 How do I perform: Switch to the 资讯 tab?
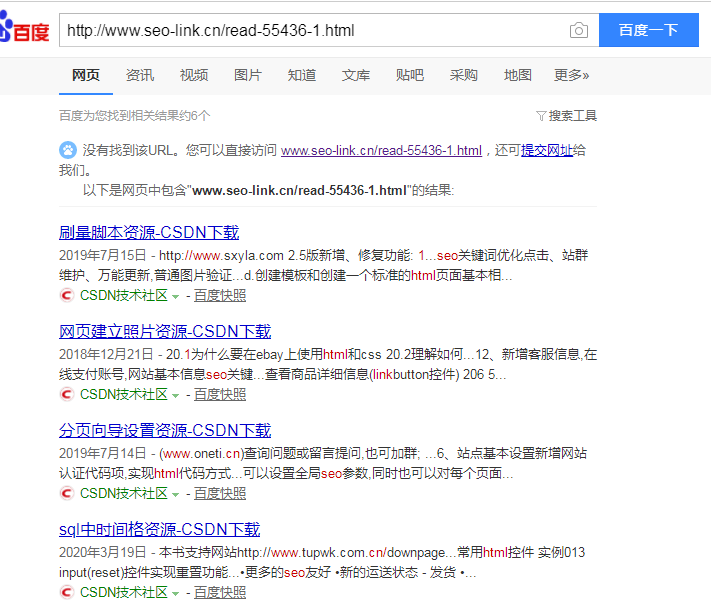point(140,75)
